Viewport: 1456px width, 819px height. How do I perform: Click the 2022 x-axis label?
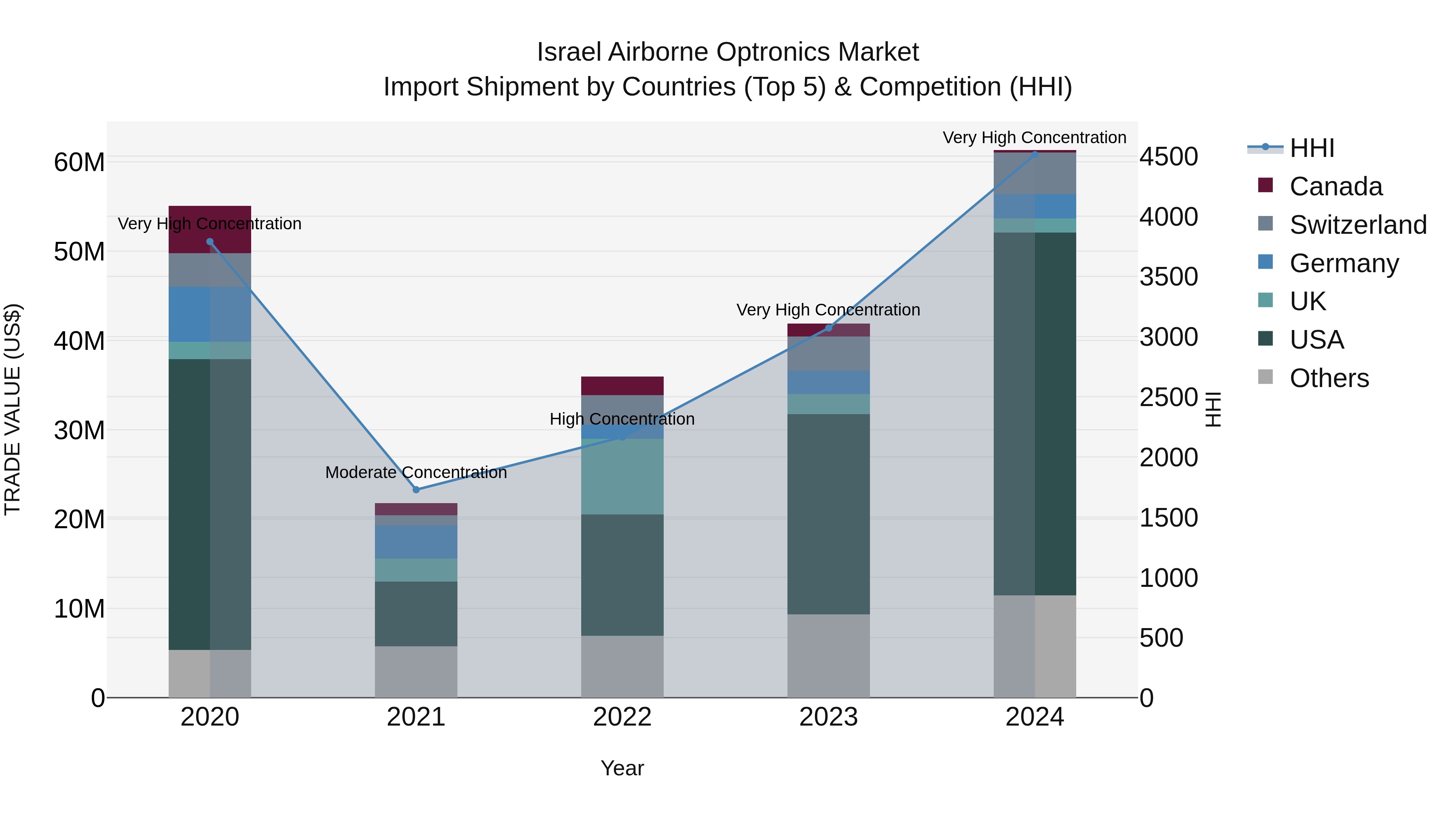(x=622, y=717)
